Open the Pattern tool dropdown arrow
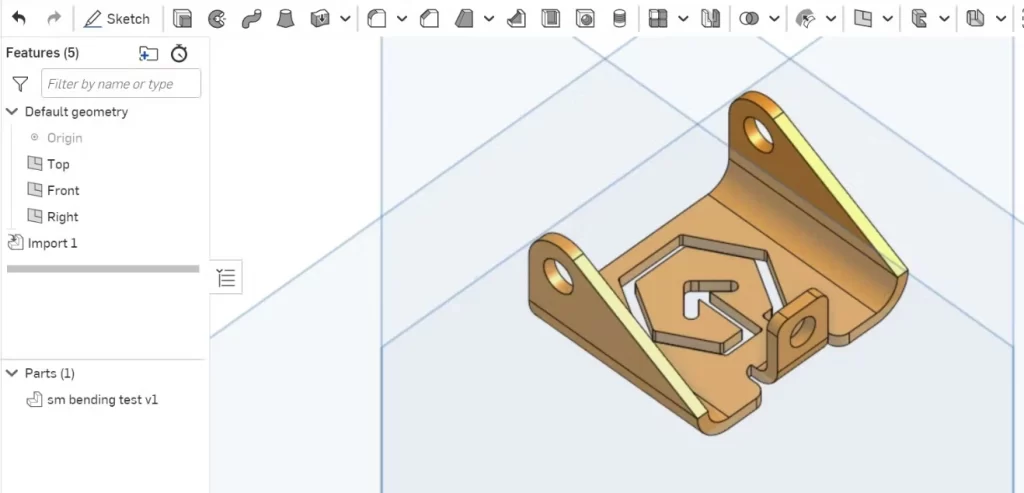The image size is (1024, 493). click(x=683, y=18)
